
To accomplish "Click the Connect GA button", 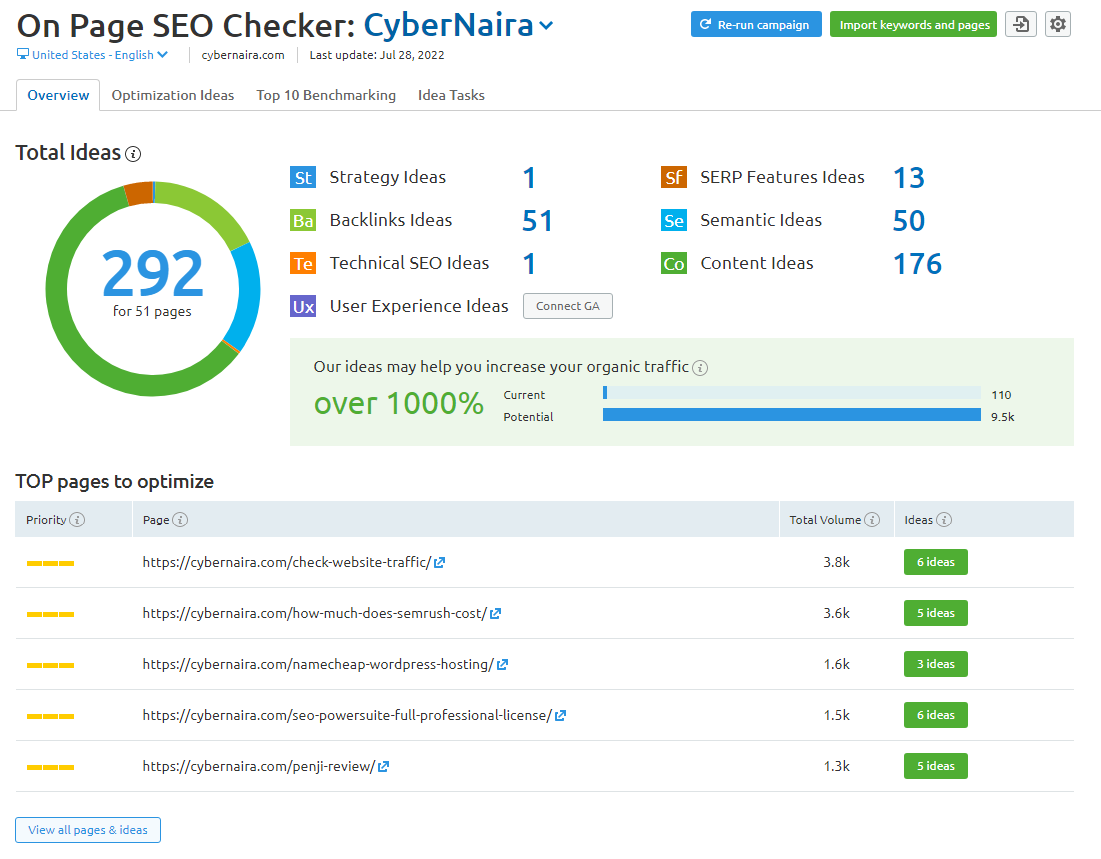I will coord(567,306).
